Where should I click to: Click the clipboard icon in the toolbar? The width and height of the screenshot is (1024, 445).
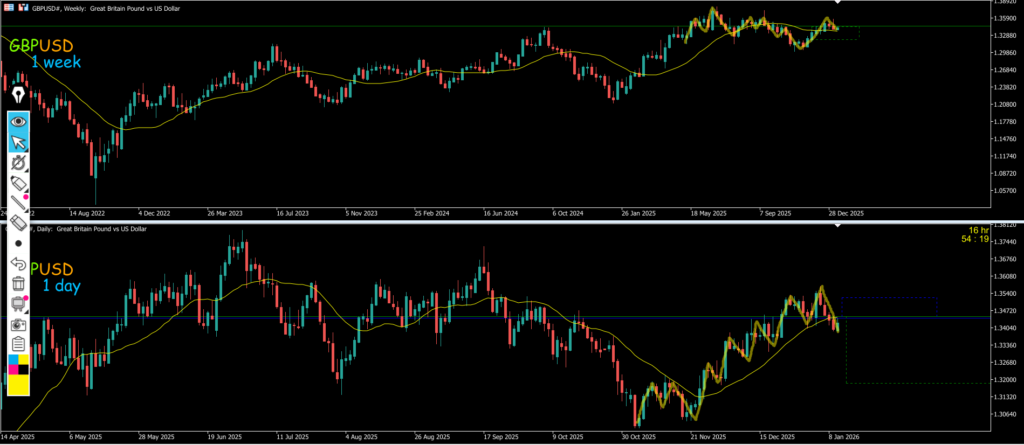point(18,344)
